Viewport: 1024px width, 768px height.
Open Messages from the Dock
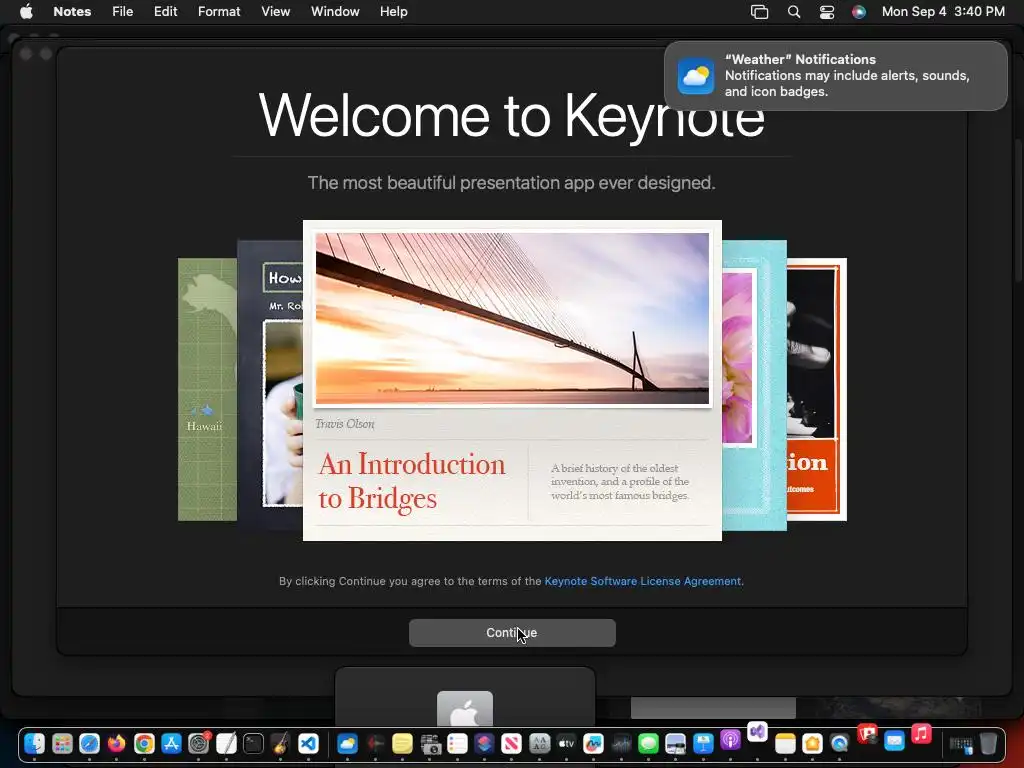(x=648, y=743)
